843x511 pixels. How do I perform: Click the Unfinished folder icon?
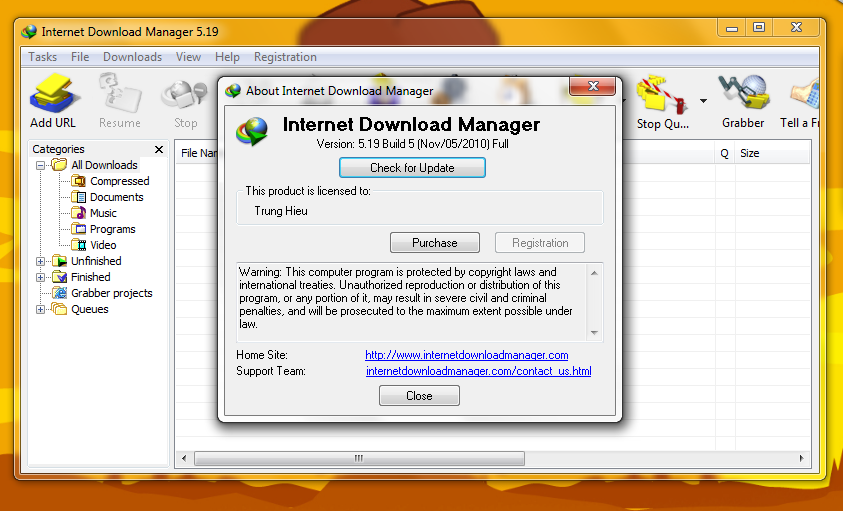point(59,261)
